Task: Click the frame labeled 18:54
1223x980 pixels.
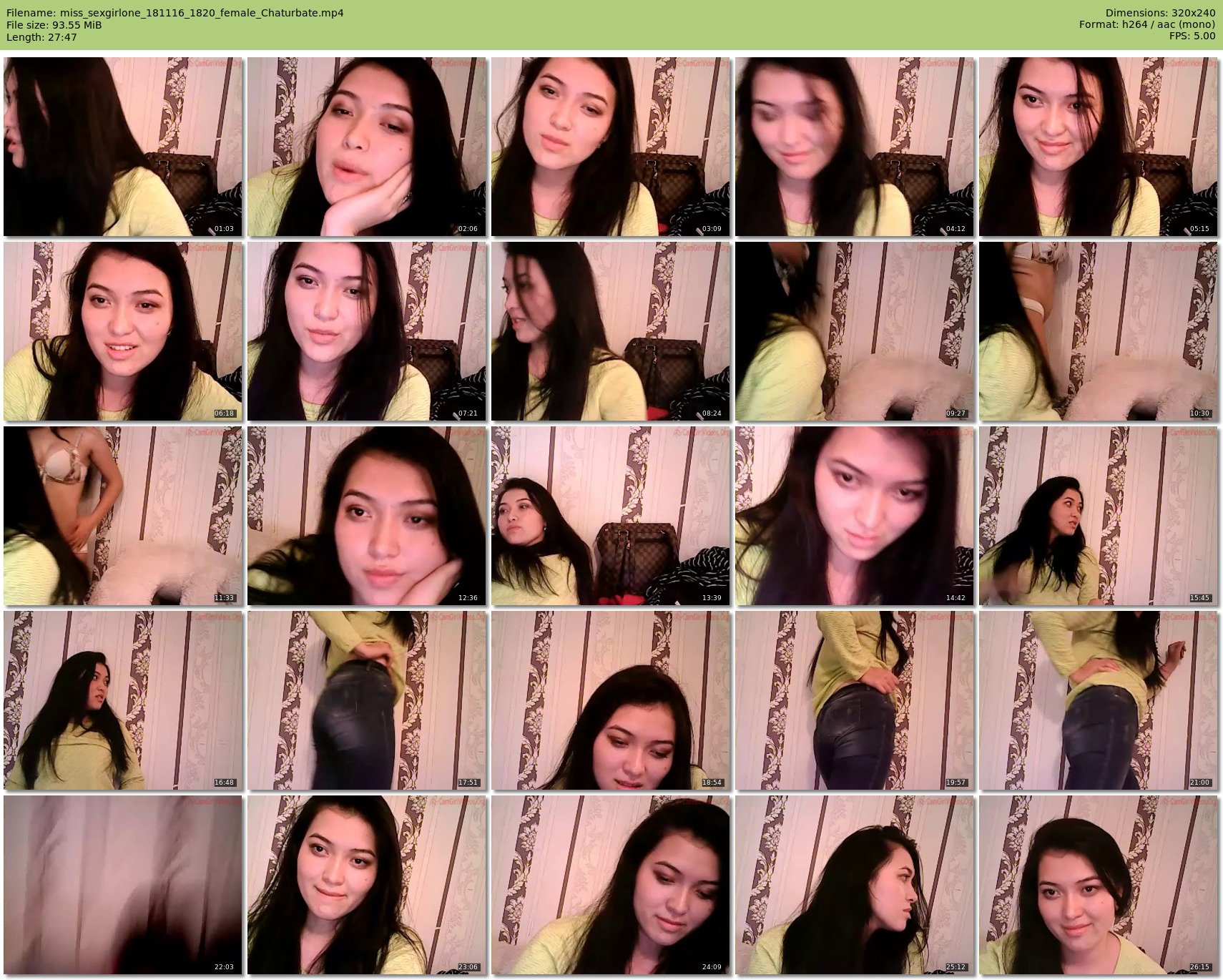Action: [x=611, y=700]
